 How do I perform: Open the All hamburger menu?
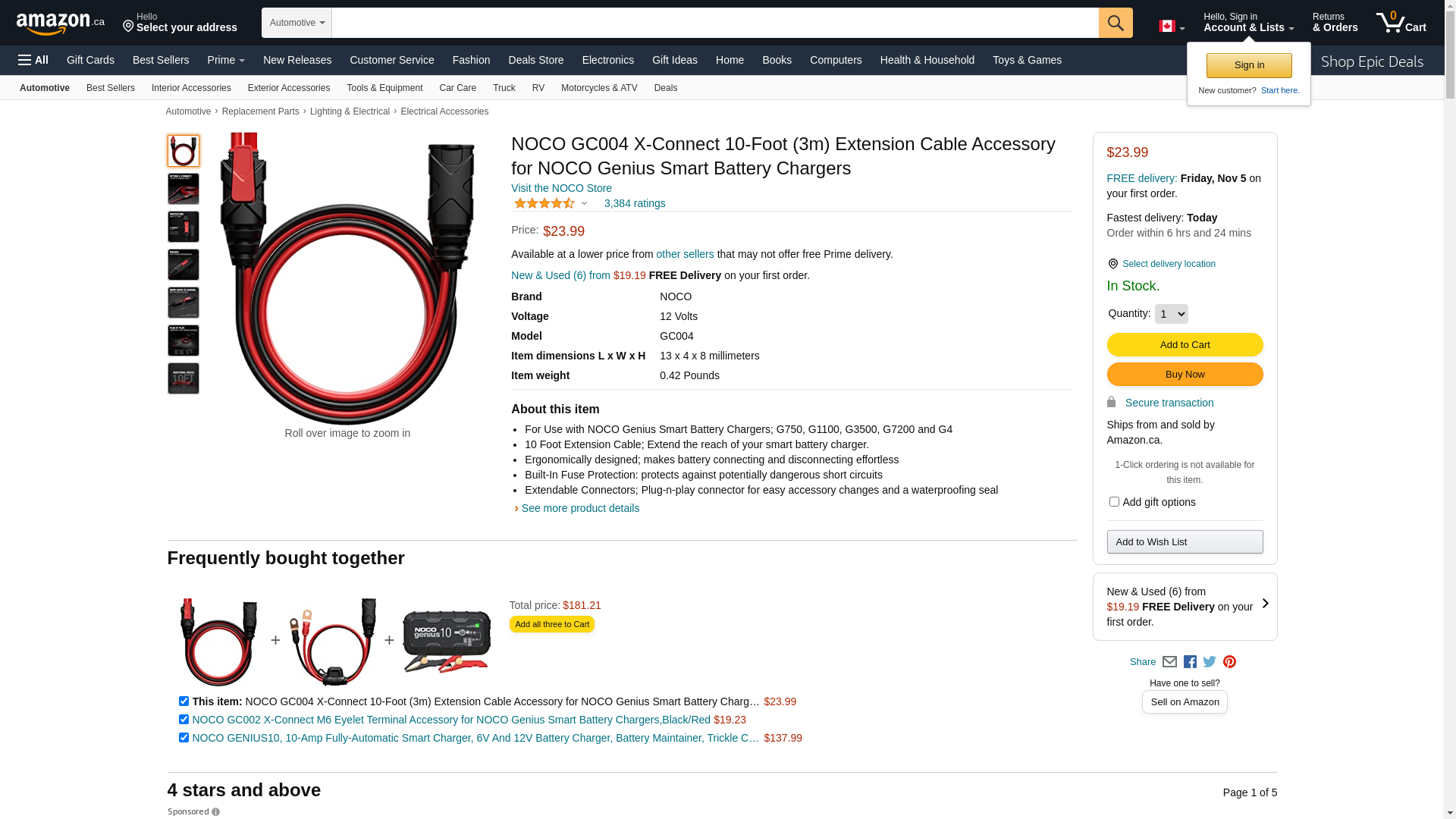point(33,60)
